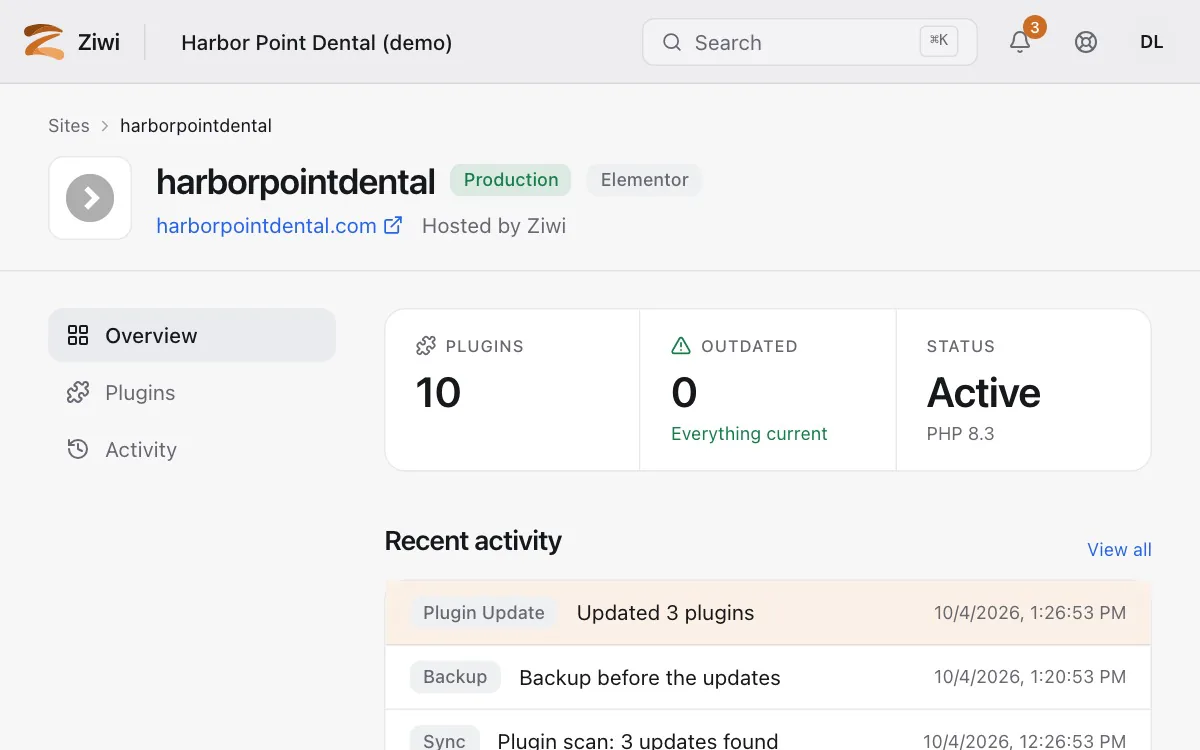
Task: Click the Elementor badge
Action: point(644,180)
